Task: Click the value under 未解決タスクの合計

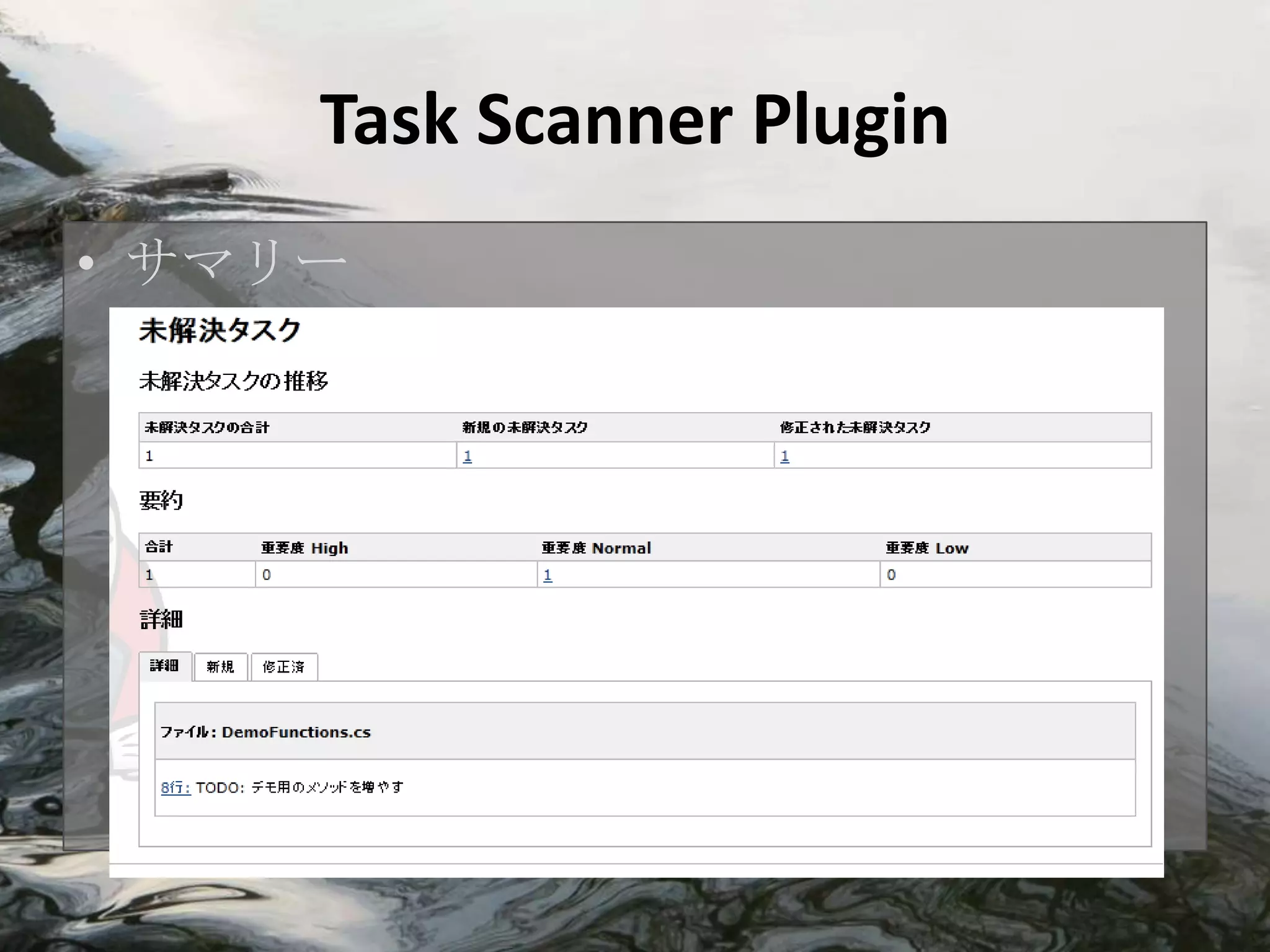Action: 149,456
